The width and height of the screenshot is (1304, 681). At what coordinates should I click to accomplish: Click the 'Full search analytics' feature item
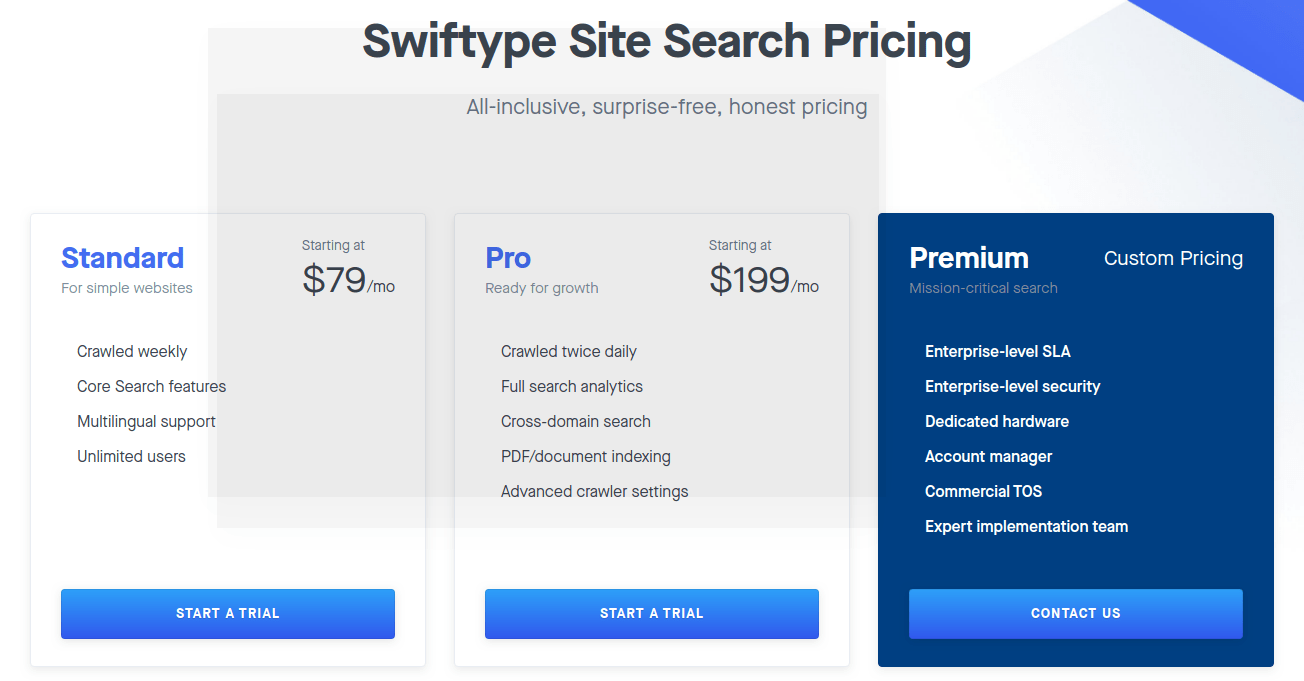pyautogui.click(x=572, y=386)
